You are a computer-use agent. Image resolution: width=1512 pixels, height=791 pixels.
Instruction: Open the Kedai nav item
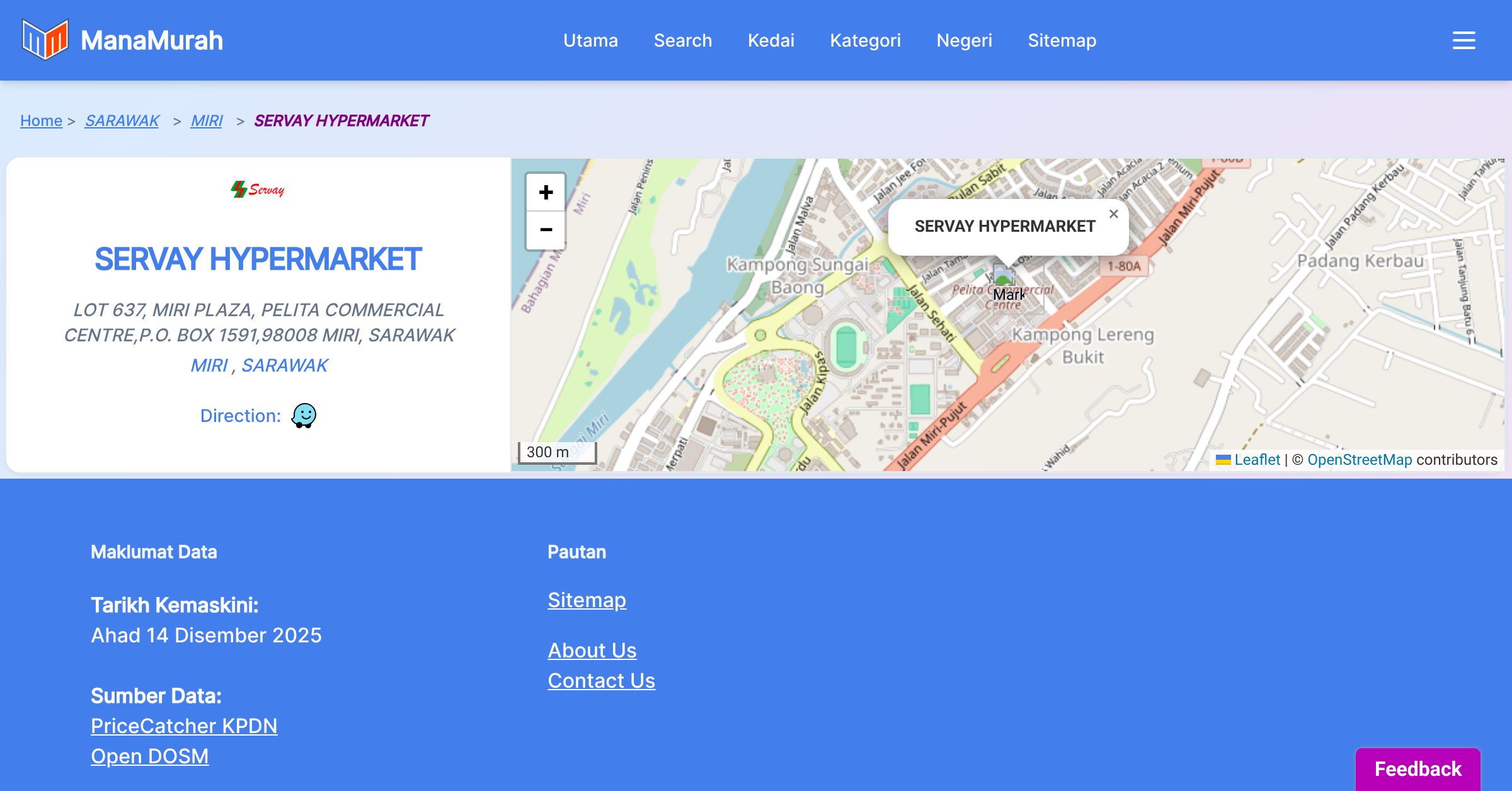[770, 40]
